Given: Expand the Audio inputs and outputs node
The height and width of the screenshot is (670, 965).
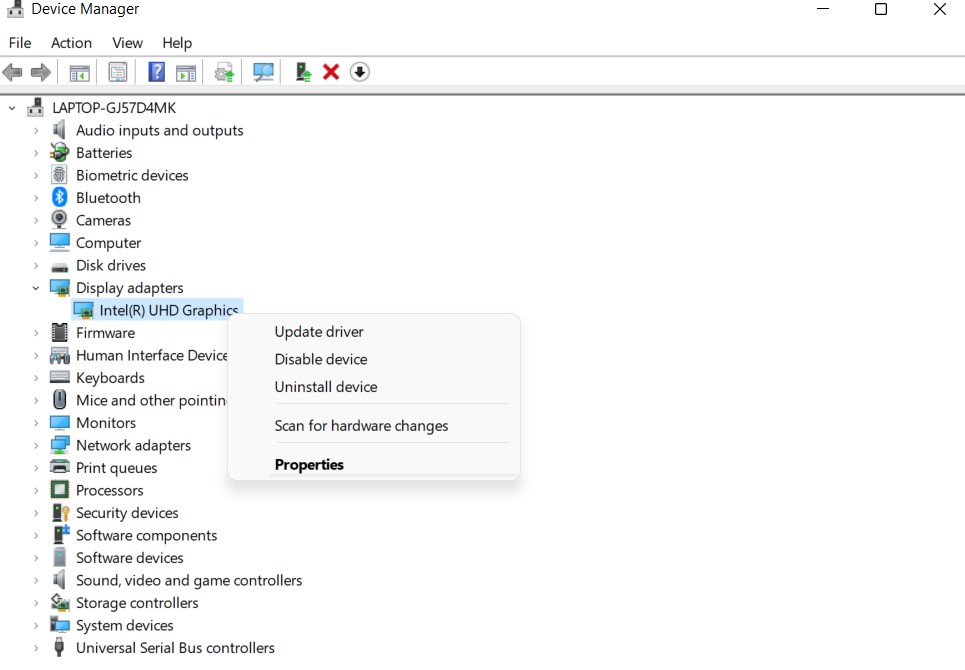Looking at the screenshot, I should 36,131.
